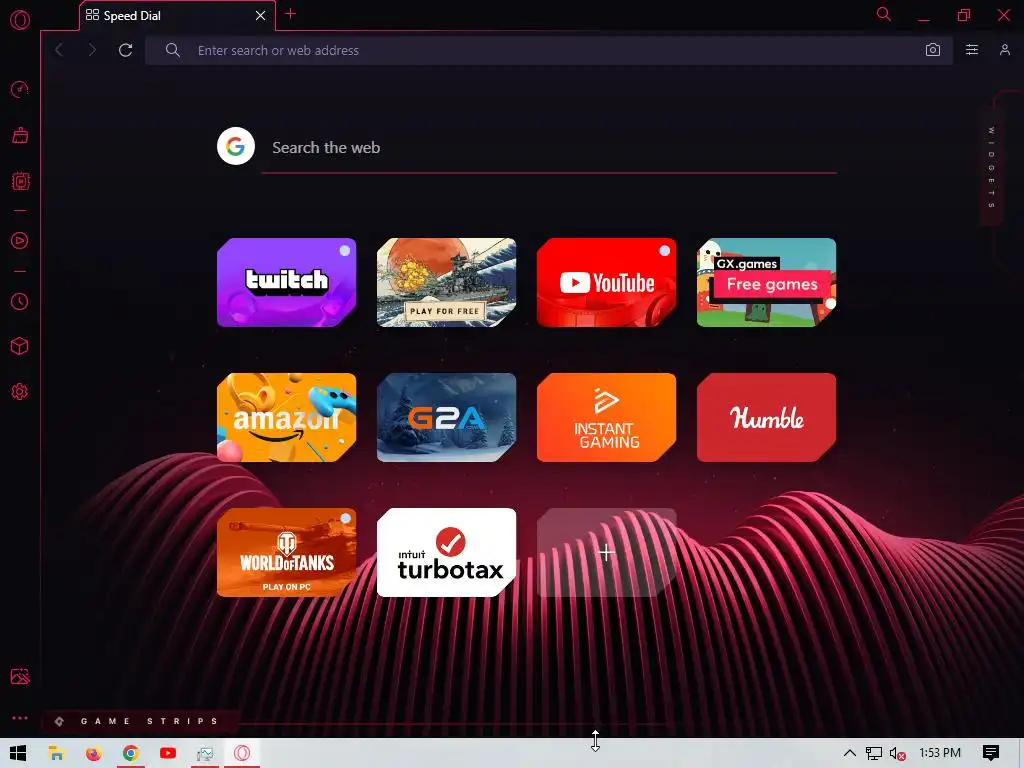Open the G2A speed dial tile

click(x=447, y=417)
